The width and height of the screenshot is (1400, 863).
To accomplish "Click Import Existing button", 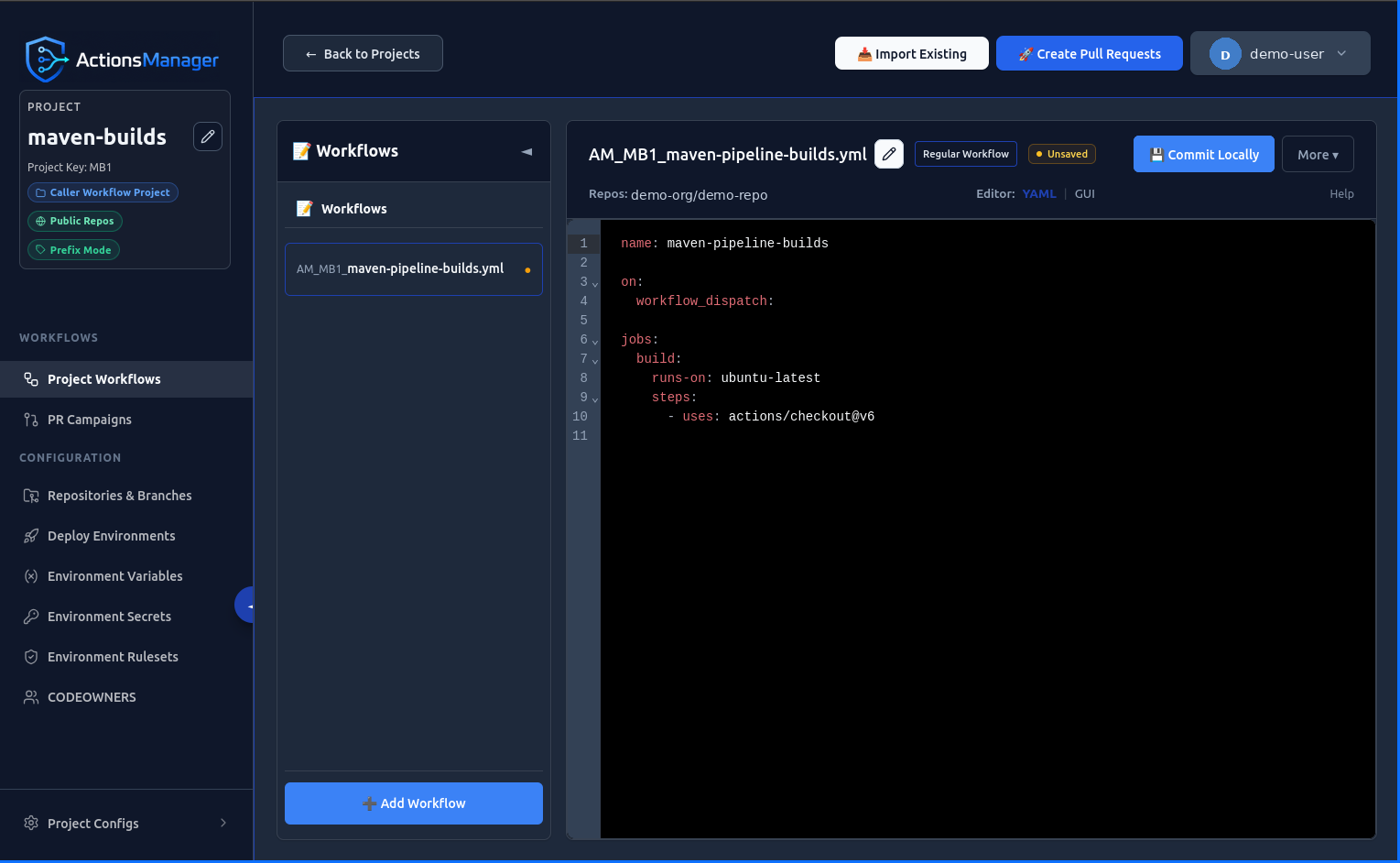I will coord(912,53).
